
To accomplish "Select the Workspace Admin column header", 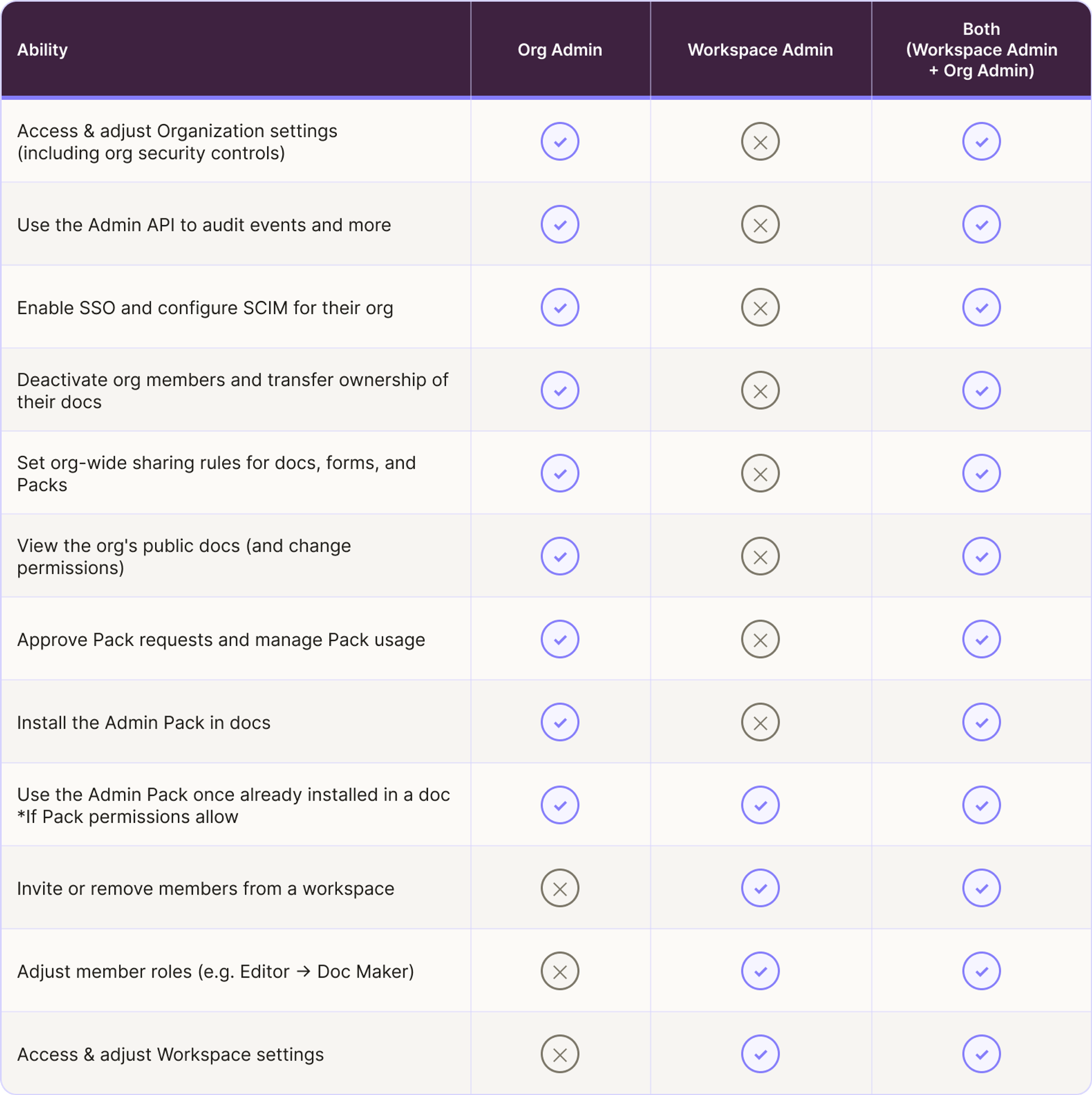I will click(x=760, y=50).
